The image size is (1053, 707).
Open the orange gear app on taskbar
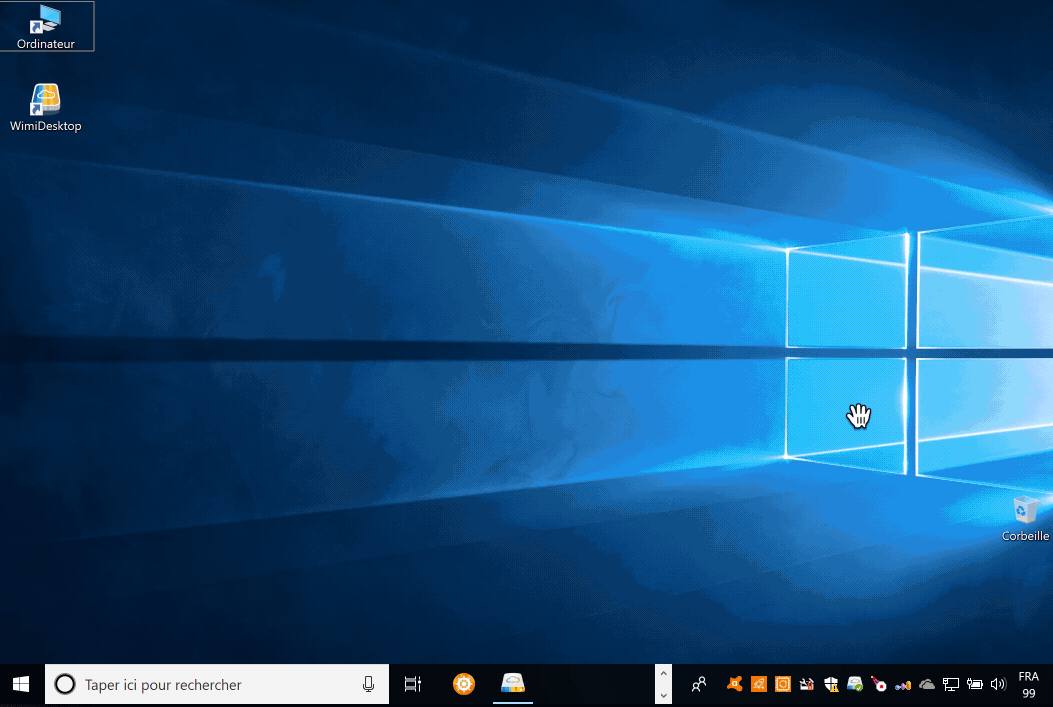click(x=463, y=684)
